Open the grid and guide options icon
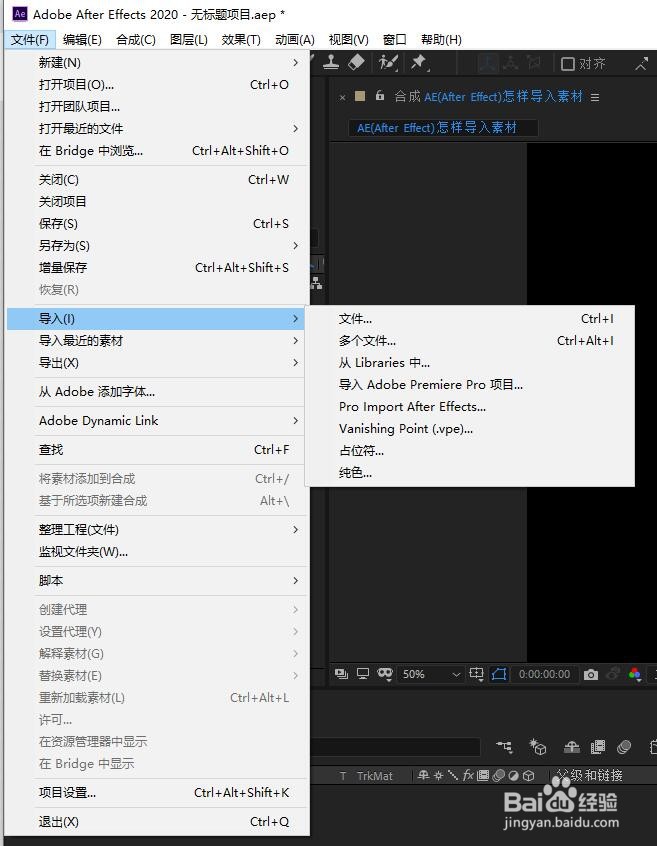The height and width of the screenshot is (846, 657). 476,674
